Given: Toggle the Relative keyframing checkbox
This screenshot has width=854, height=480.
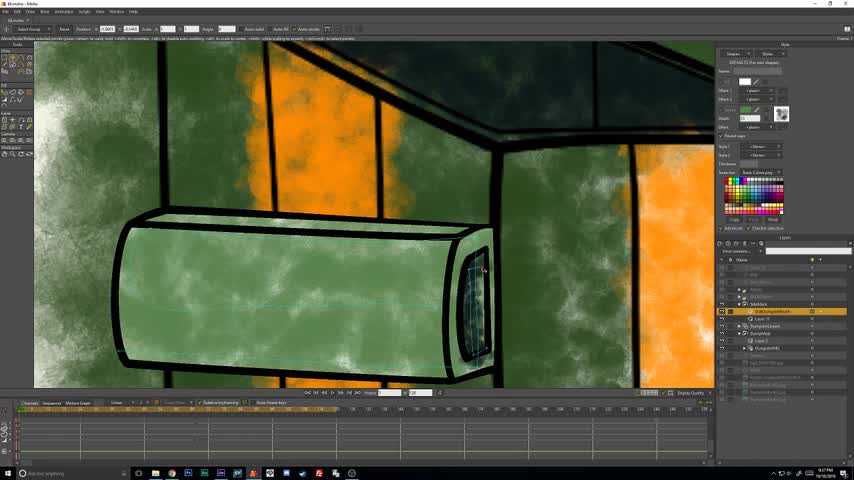Looking at the screenshot, I should point(200,403).
